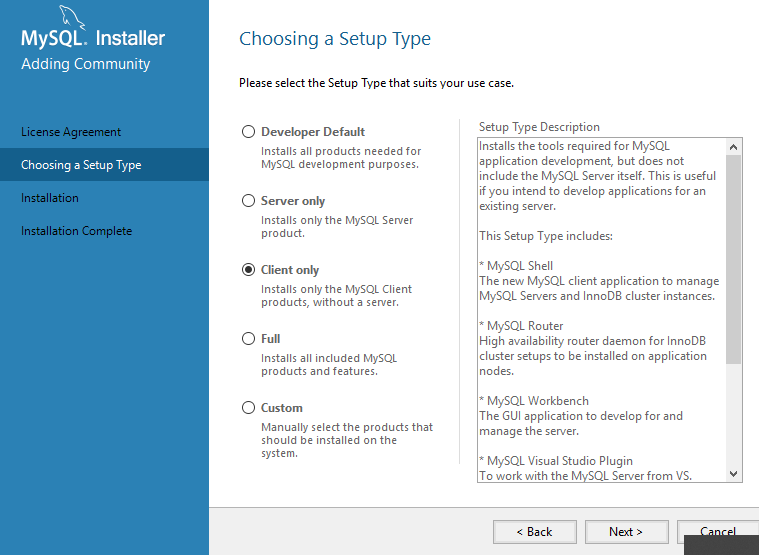
Task: Click the MySQL dolphin logo
Action: click(72, 17)
